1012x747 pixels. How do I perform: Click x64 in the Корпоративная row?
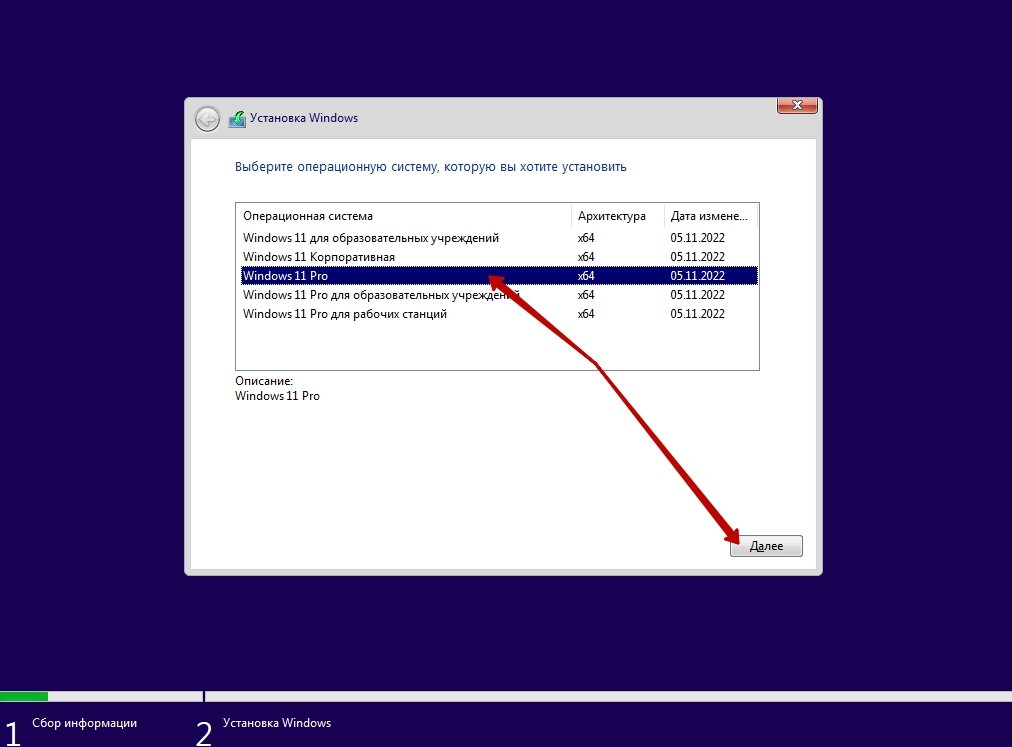coord(586,257)
